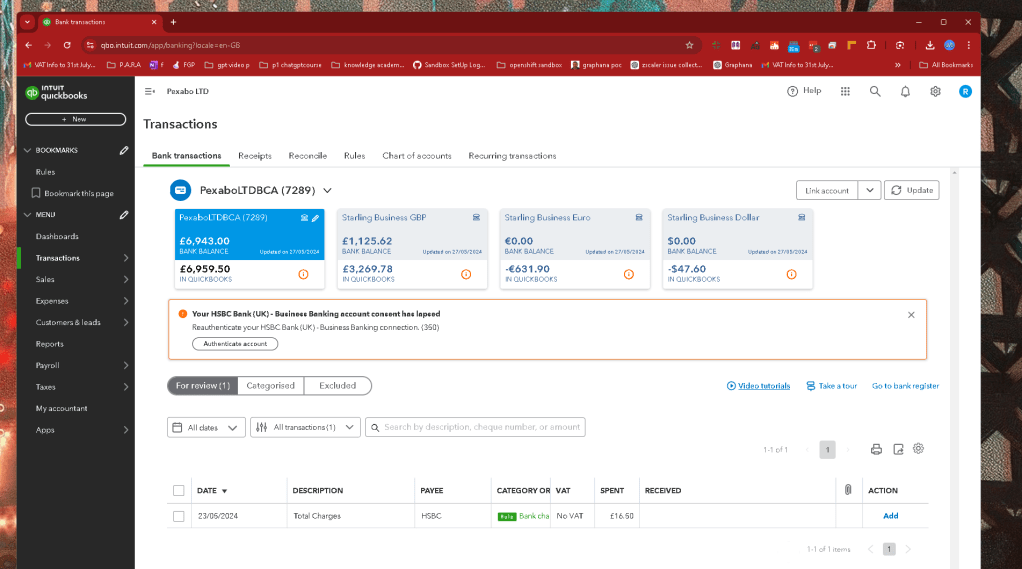Open QuickBooks settings gear in header
Image resolution: width=1022 pixels, height=569 pixels.
click(x=935, y=91)
